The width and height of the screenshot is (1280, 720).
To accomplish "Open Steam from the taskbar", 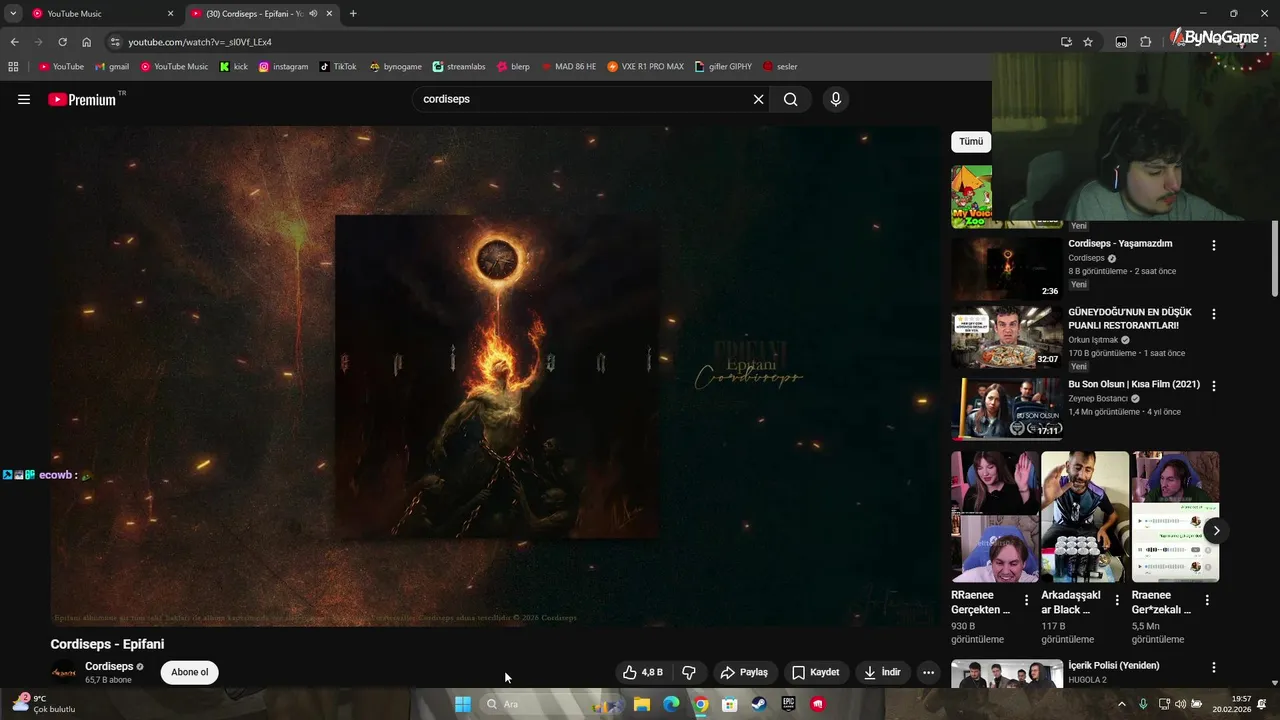I will 759,704.
